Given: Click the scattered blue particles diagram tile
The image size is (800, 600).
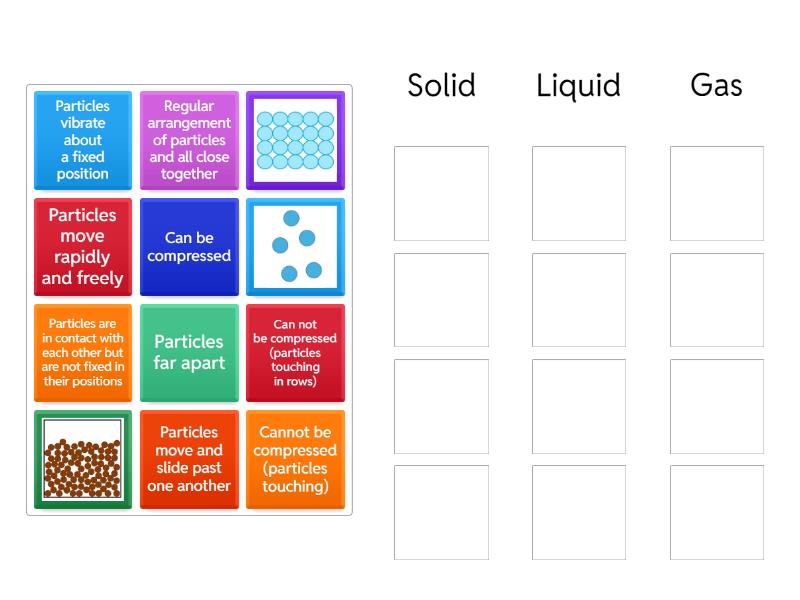Looking at the screenshot, I should coord(295,247).
